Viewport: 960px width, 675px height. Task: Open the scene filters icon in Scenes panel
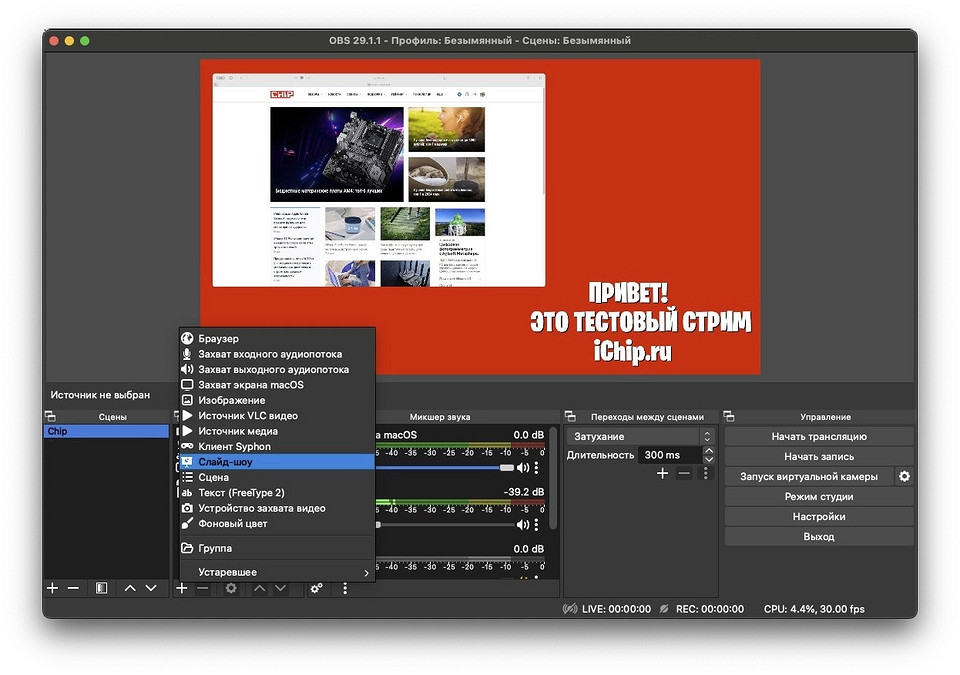(x=101, y=588)
